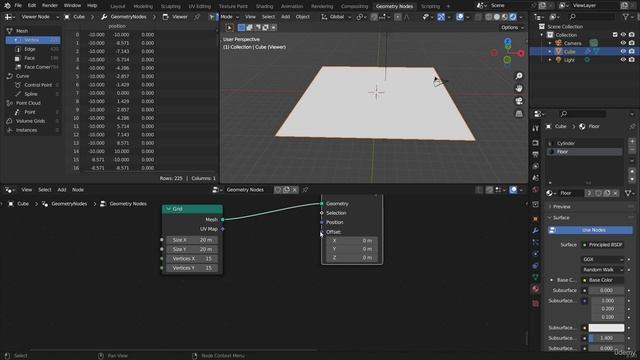Unlink the Floor material X icon

point(616,193)
